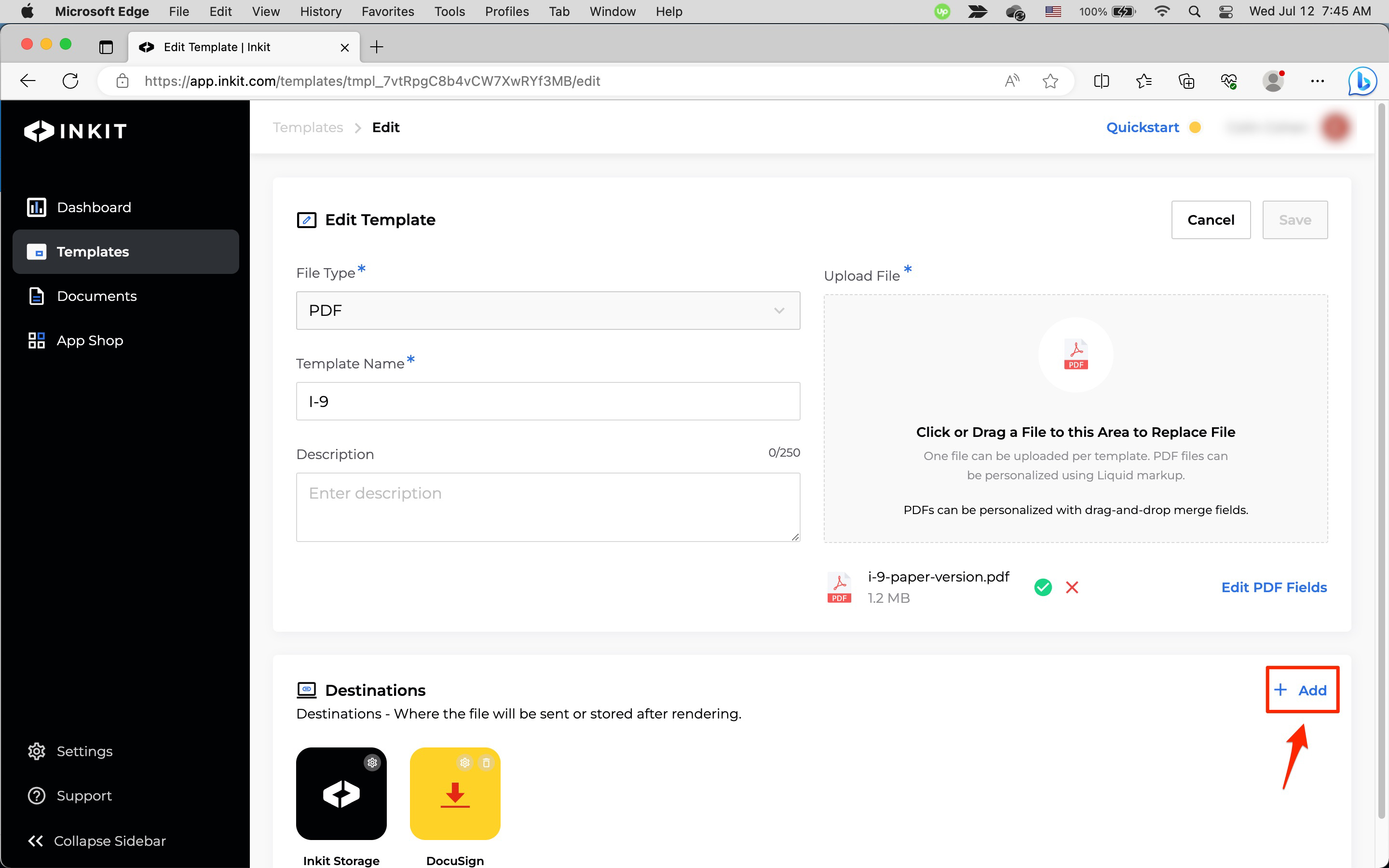
Task: Open the Edit PDF Fields link
Action: coord(1274,587)
